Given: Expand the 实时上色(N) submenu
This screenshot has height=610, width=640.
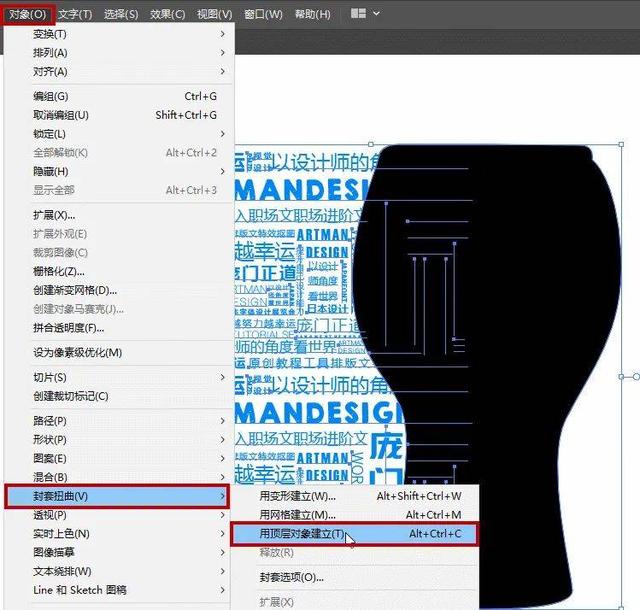Looking at the screenshot, I should pyautogui.click(x=118, y=534).
